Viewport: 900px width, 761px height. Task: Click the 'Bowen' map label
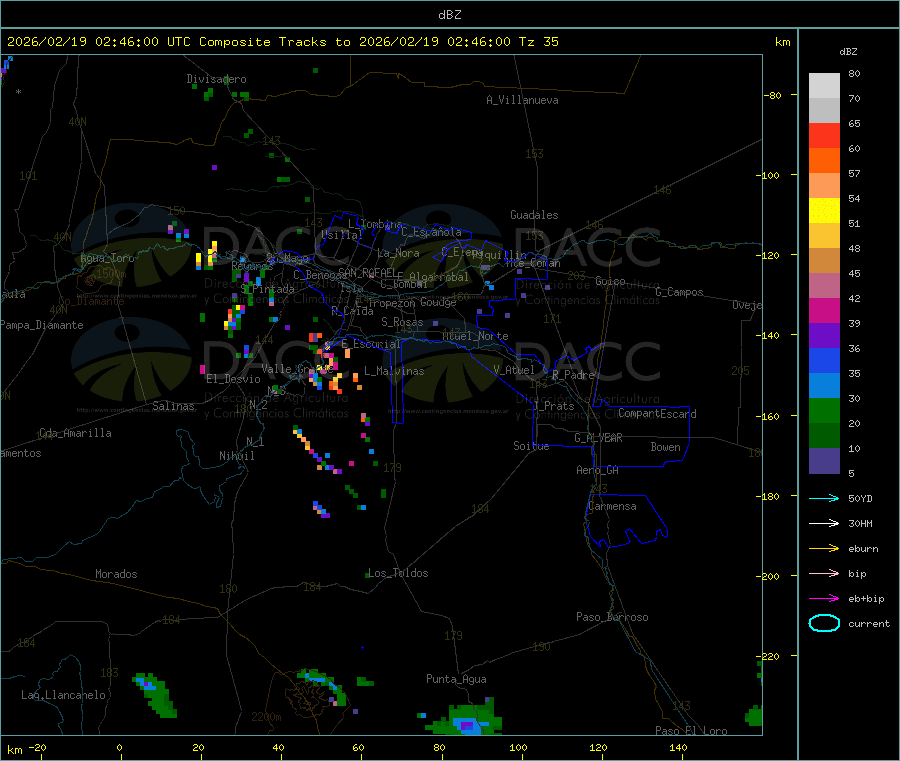point(666,446)
